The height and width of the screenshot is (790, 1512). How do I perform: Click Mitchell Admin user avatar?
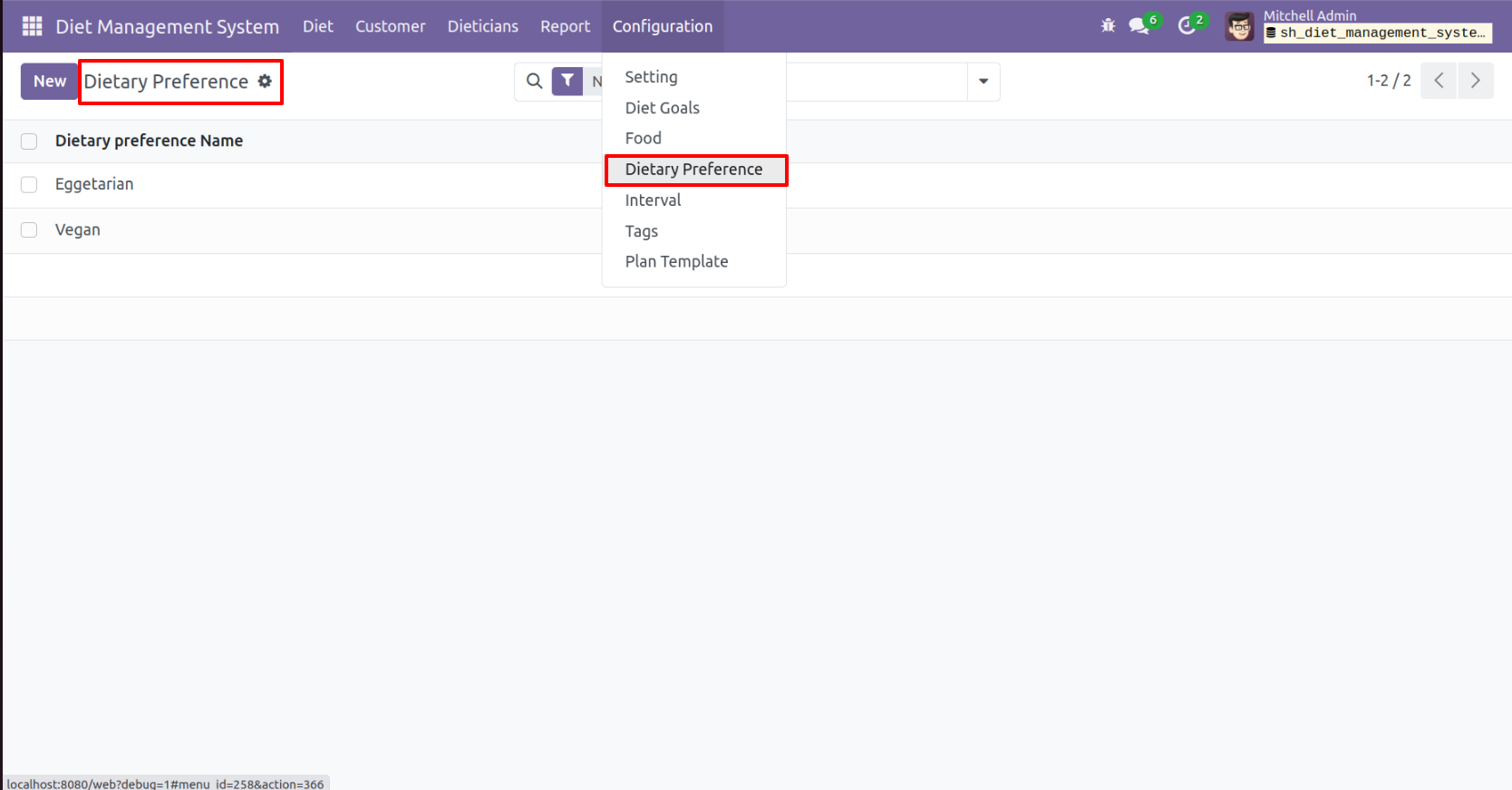click(1239, 26)
